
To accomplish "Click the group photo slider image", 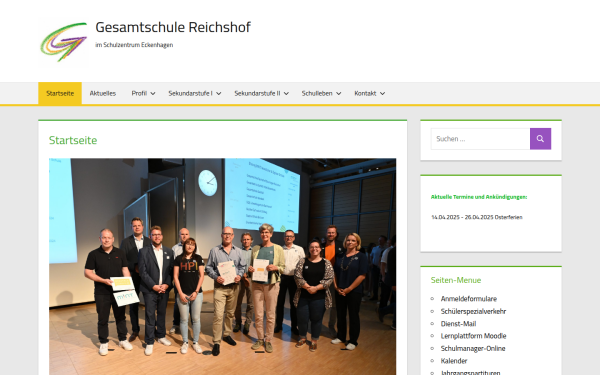I will coord(223,267).
